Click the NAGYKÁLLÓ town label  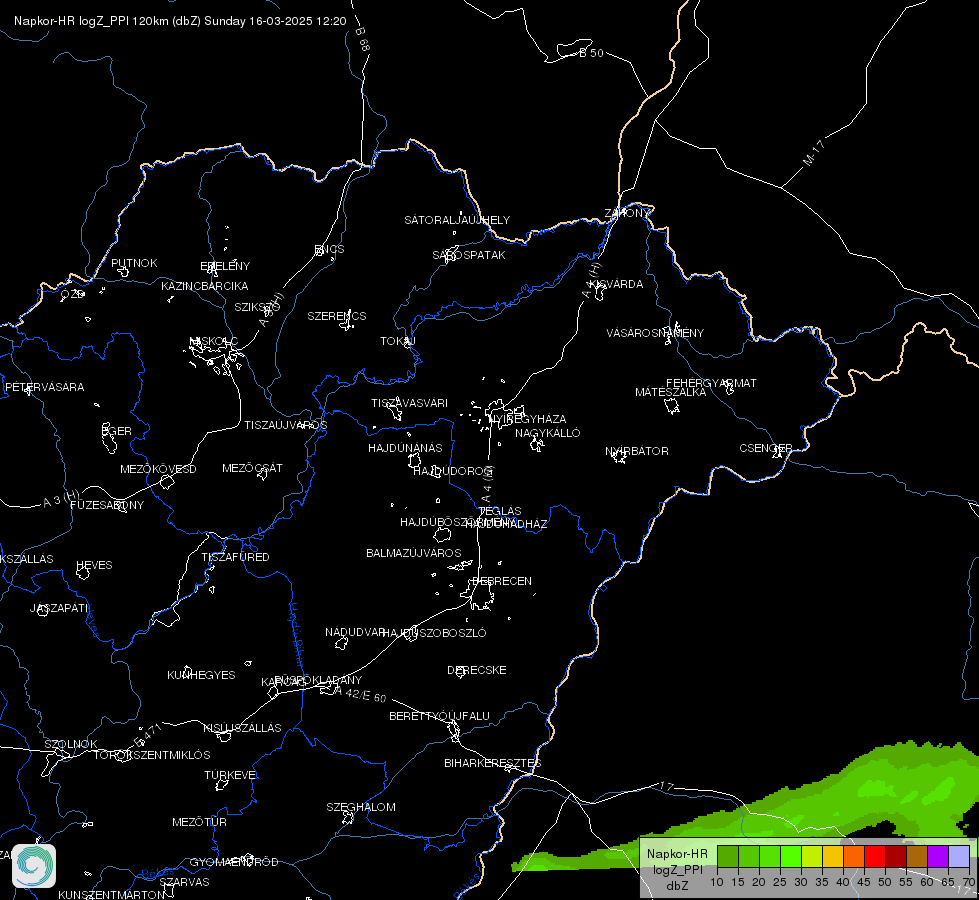click(x=548, y=433)
